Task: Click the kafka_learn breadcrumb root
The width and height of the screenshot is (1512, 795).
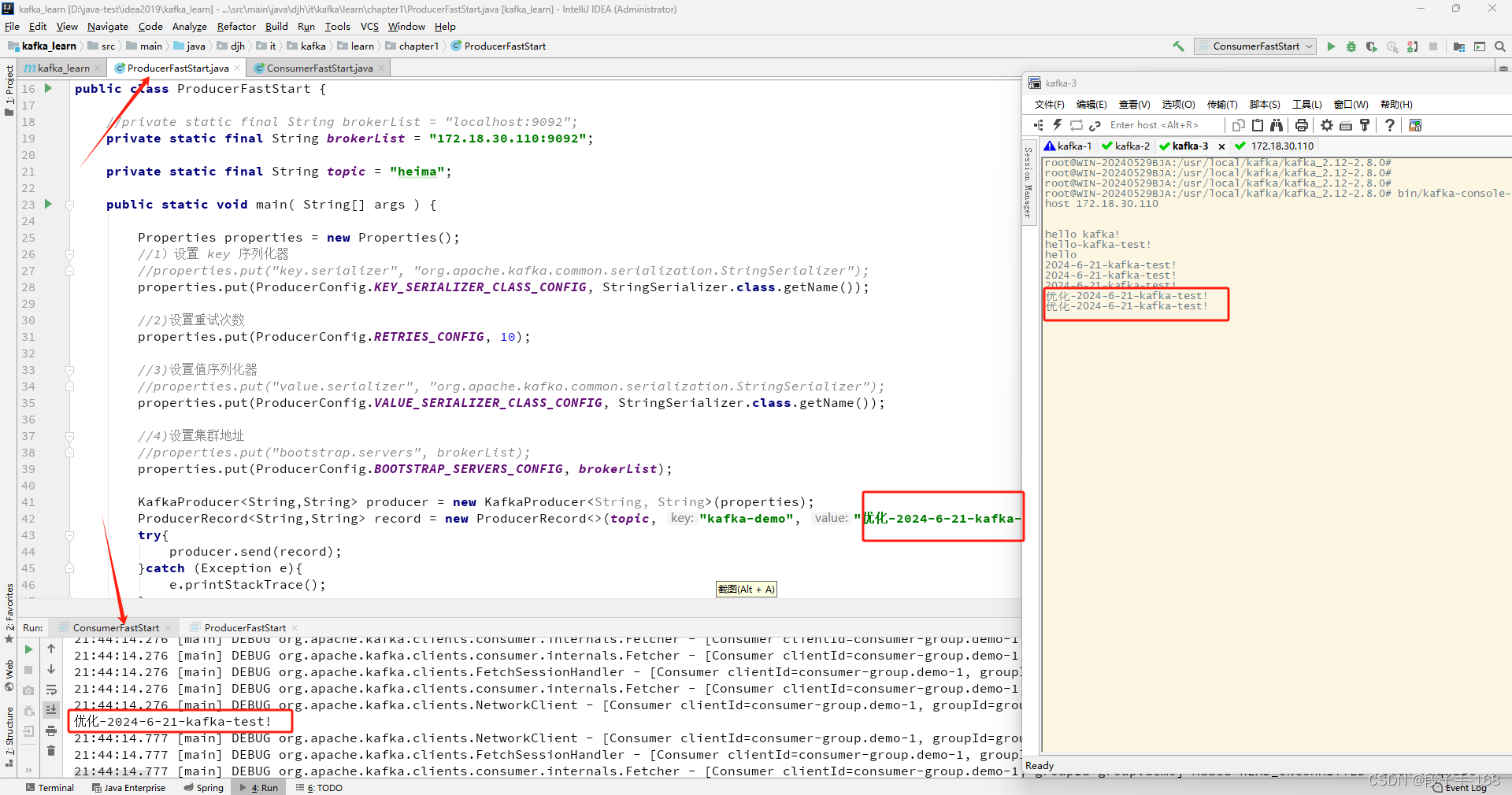Action: click(43, 46)
